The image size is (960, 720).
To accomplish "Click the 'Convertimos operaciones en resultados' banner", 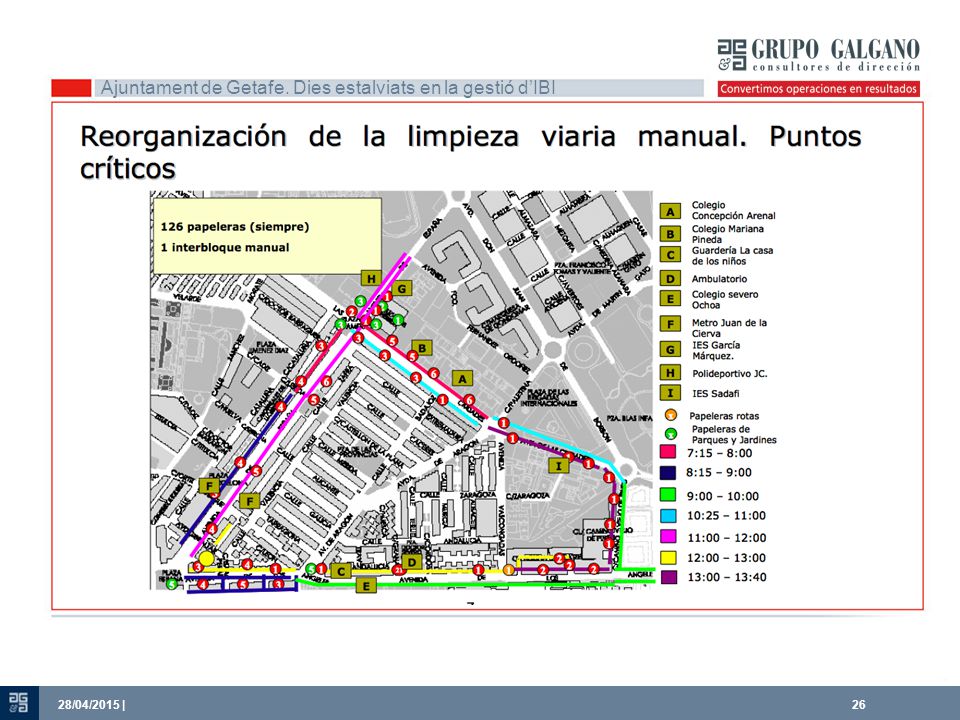I will tap(819, 89).
